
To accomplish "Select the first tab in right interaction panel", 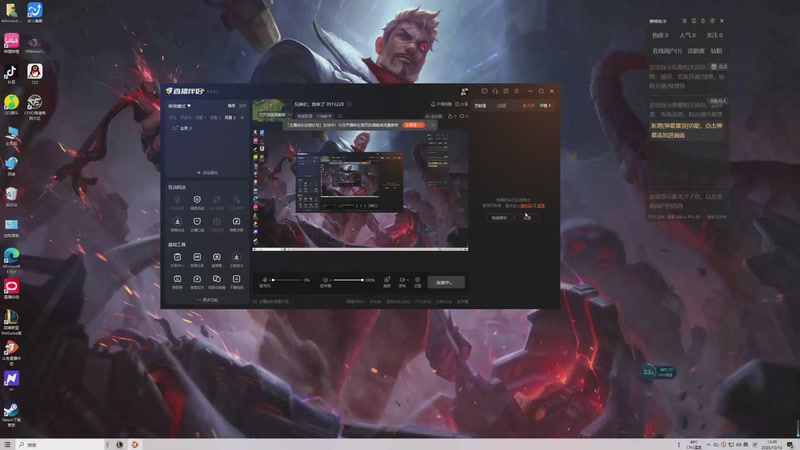I will (480, 106).
